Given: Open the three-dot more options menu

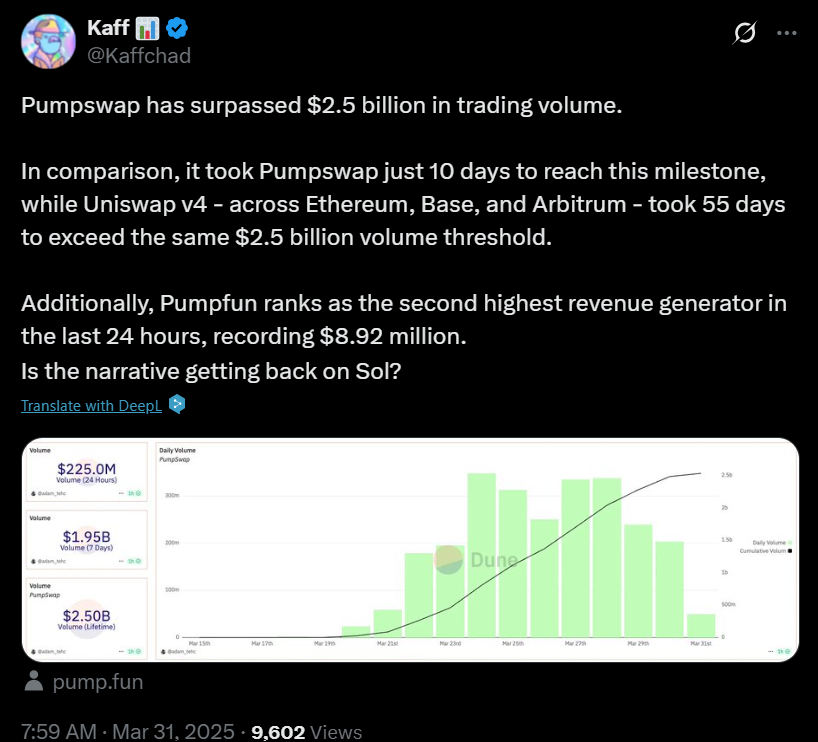Looking at the screenshot, I should (x=786, y=33).
